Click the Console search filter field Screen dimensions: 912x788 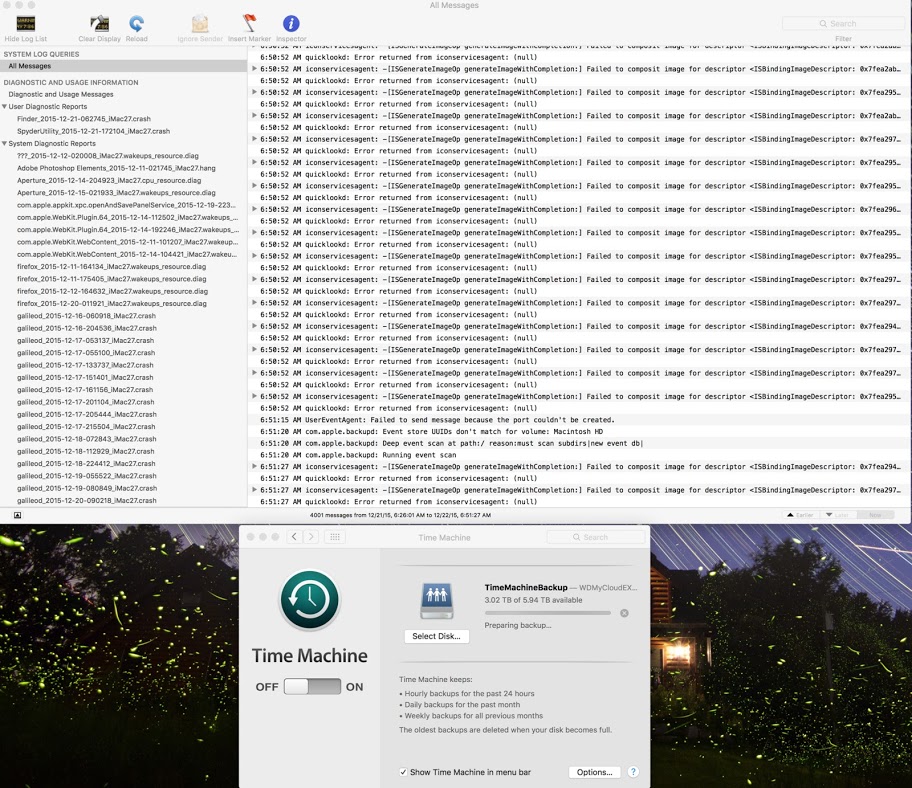[843, 23]
